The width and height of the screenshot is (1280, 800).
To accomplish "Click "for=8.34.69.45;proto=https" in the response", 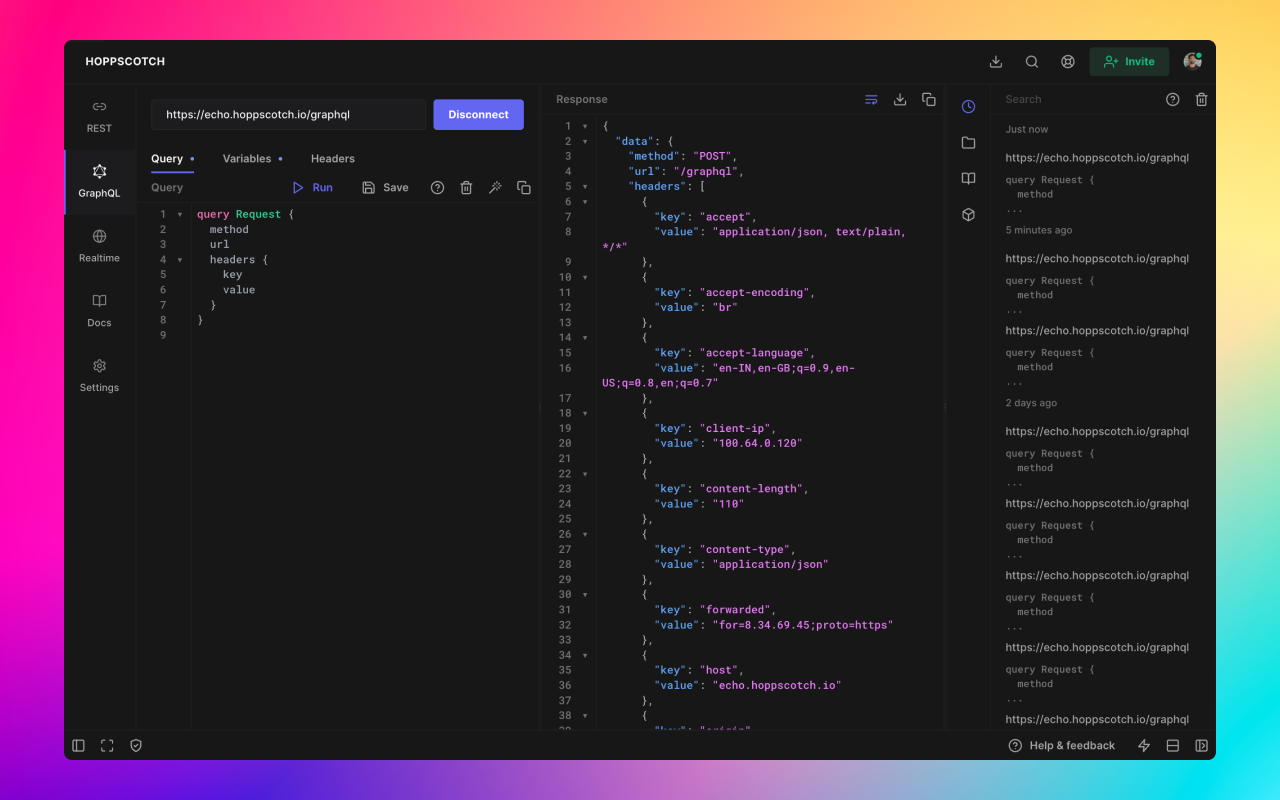I will coord(802,625).
